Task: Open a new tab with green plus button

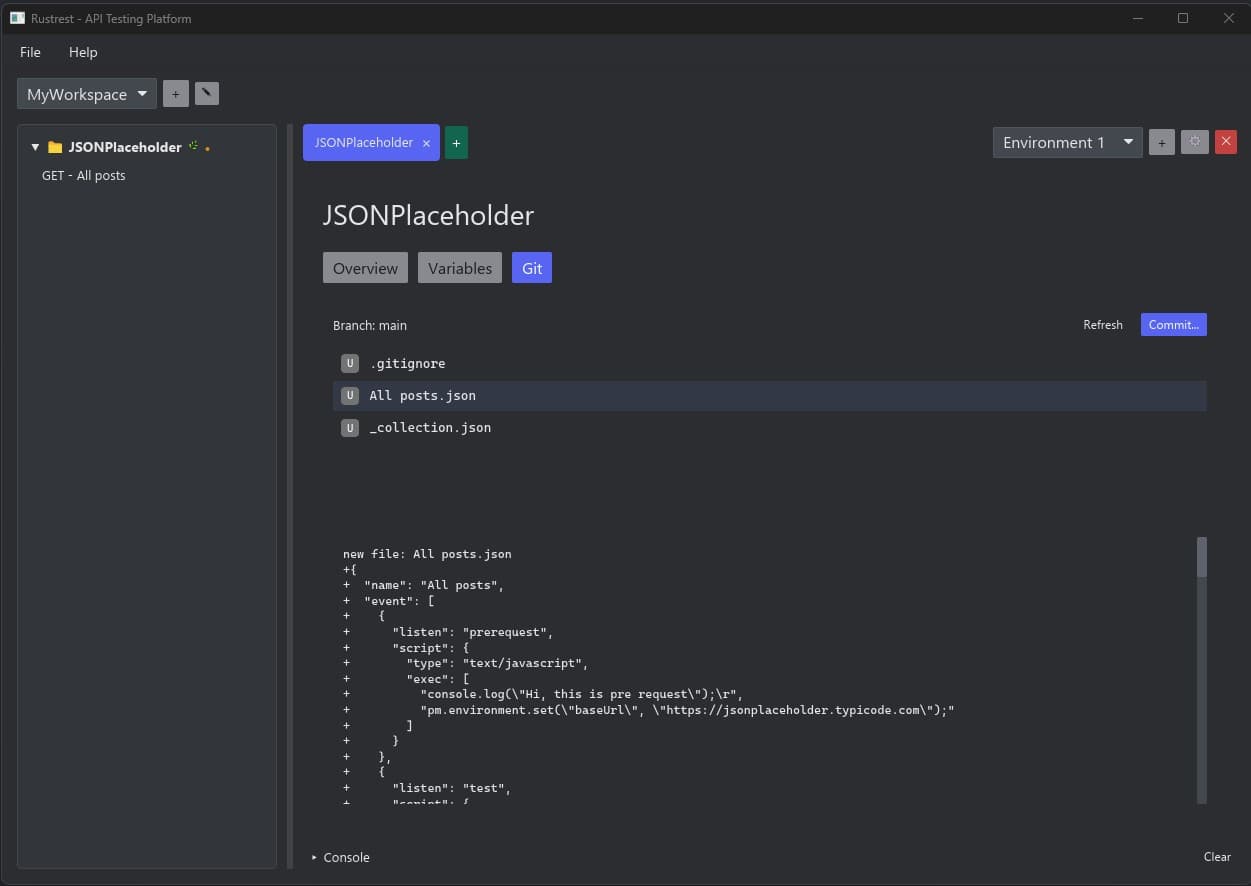Action: coord(456,143)
